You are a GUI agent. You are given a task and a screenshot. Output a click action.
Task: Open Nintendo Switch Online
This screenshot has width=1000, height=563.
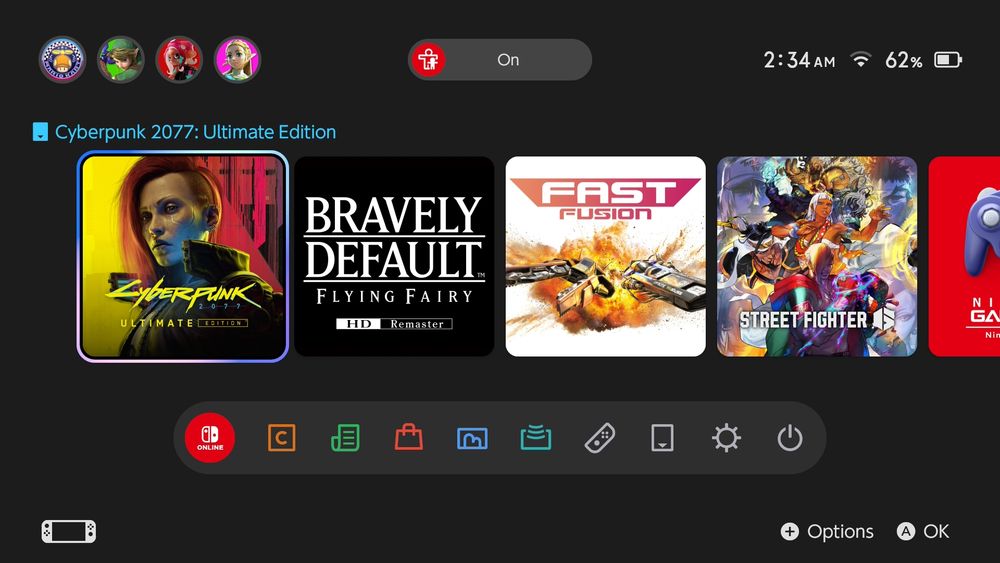(210, 438)
